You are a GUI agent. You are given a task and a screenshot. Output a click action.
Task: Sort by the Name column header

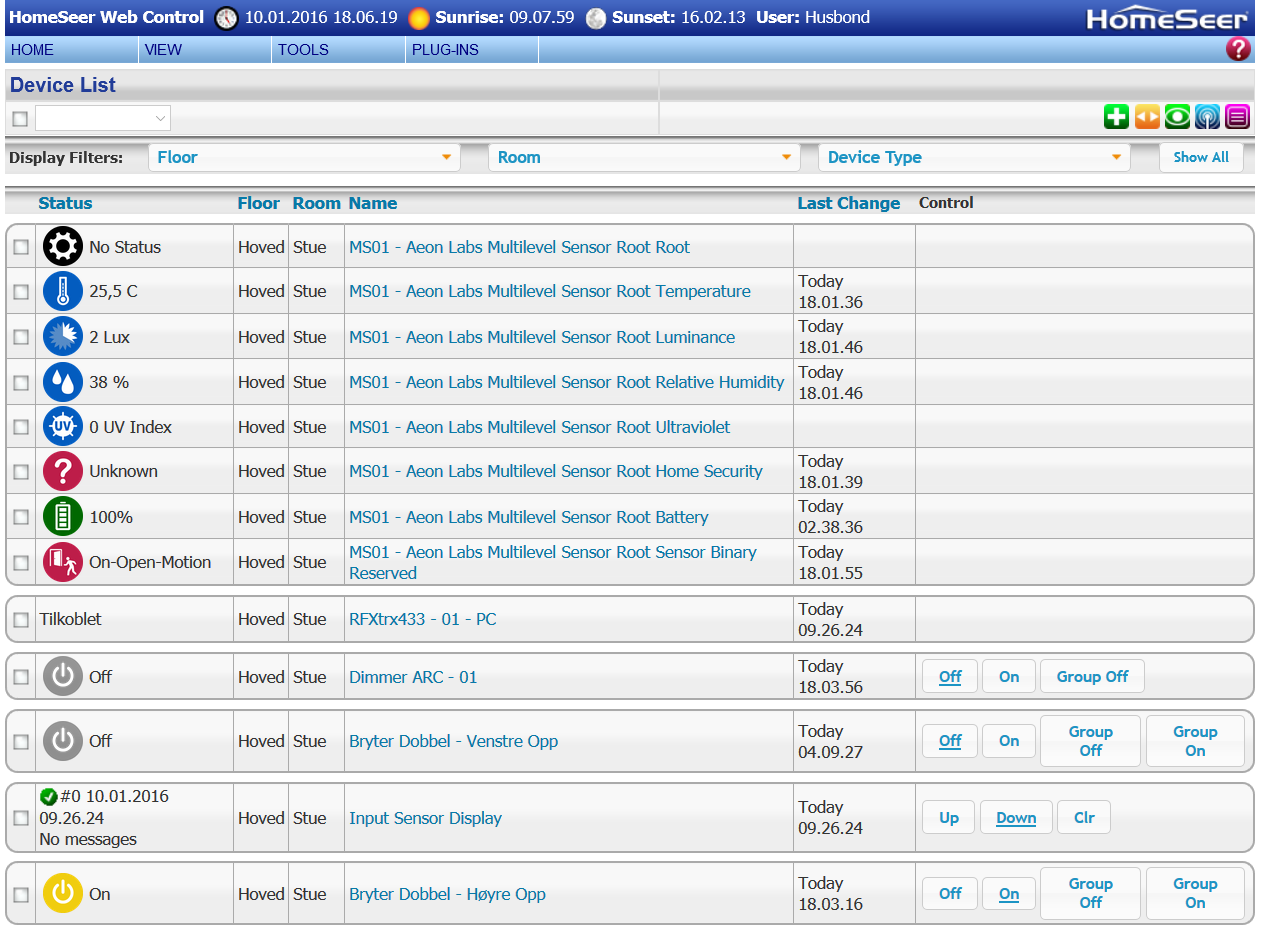[x=373, y=203]
